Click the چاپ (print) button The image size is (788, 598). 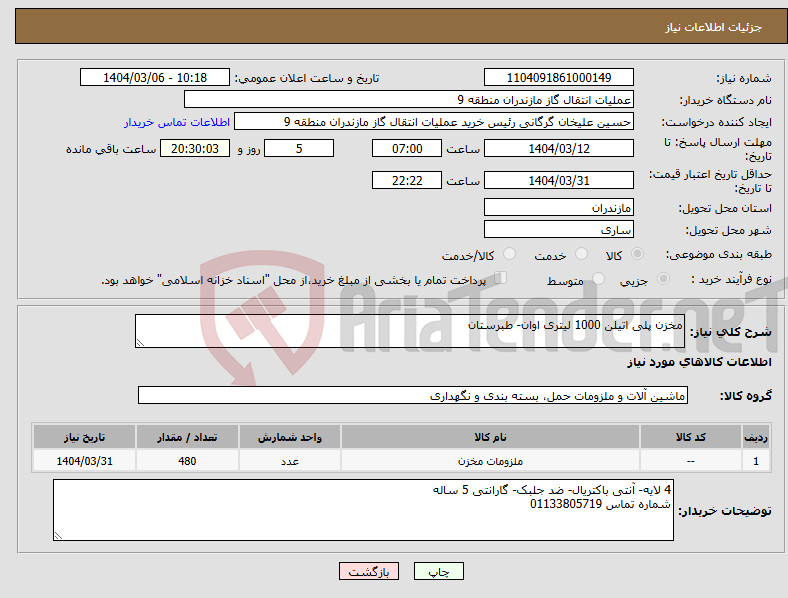click(438, 571)
